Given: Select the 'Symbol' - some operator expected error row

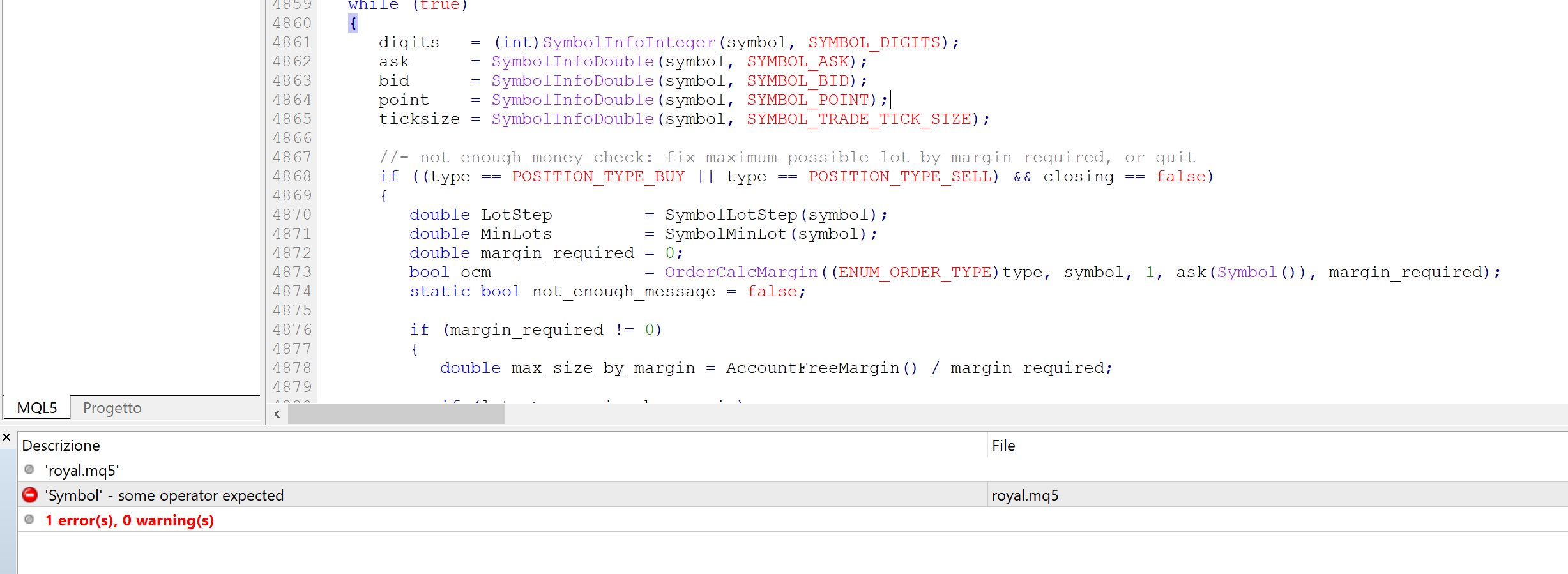Looking at the screenshot, I should pos(792,495).
